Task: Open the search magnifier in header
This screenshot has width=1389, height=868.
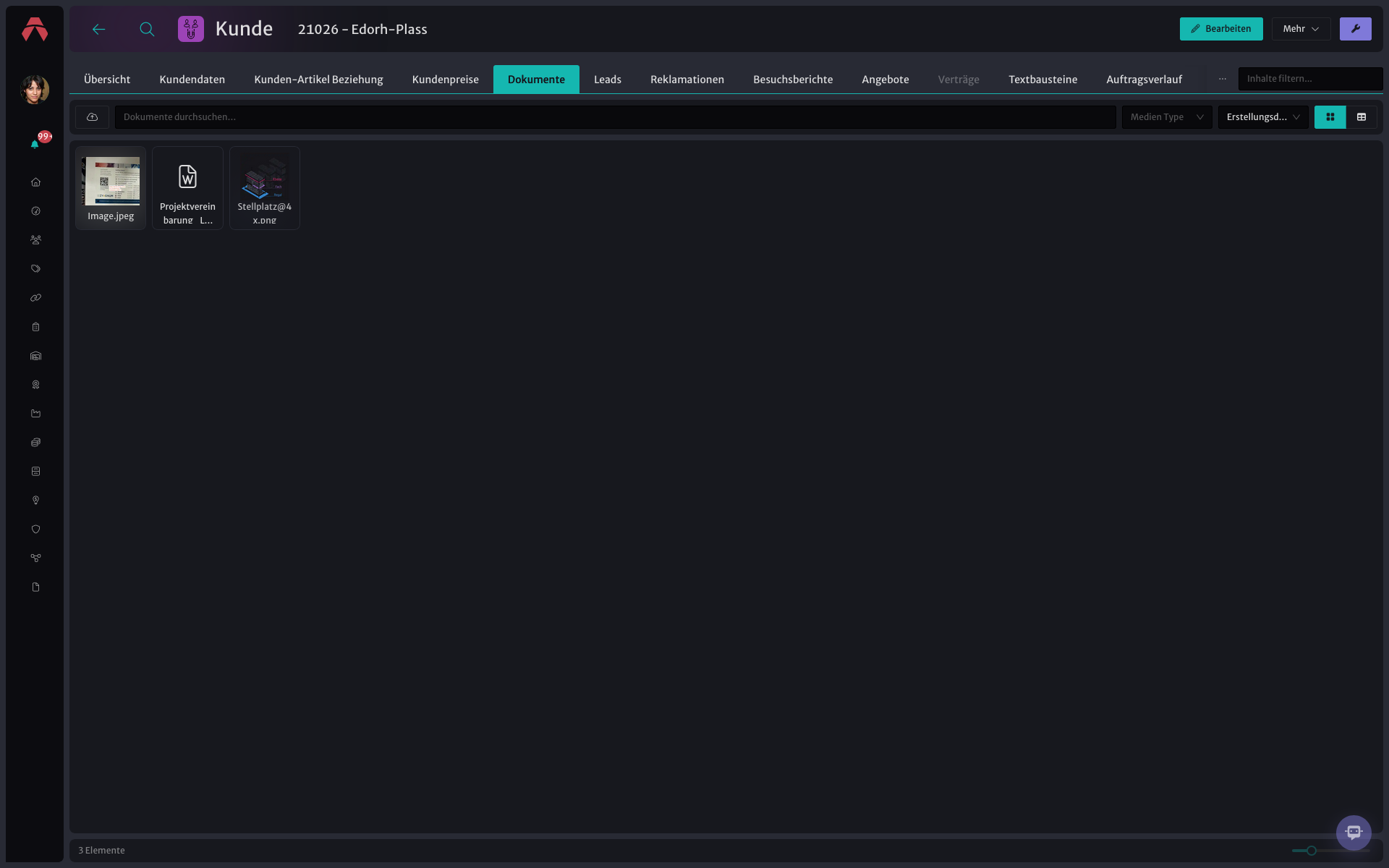Action: click(147, 29)
